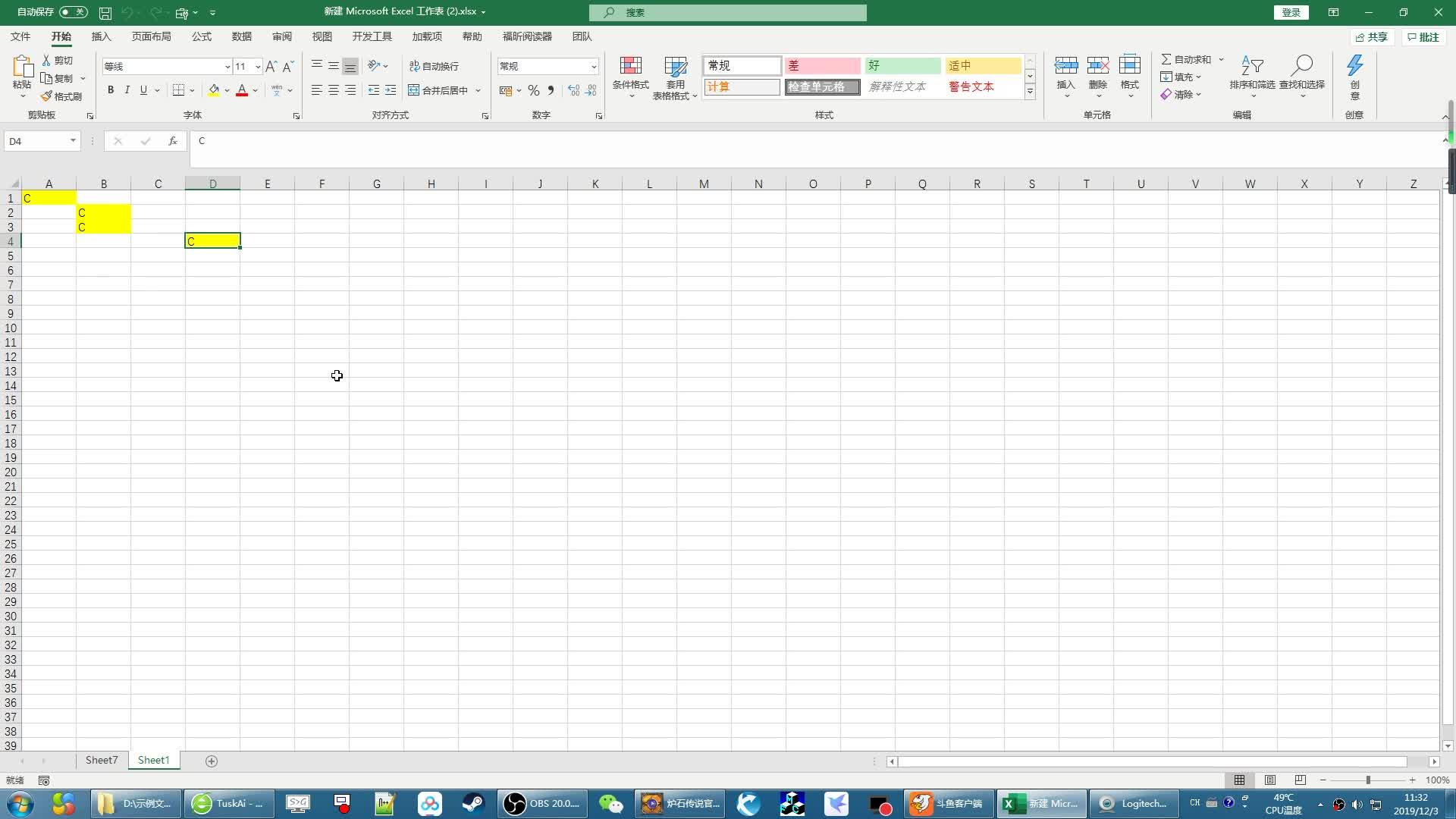Click in the 搜索 search box
1456x819 pixels.
point(728,12)
